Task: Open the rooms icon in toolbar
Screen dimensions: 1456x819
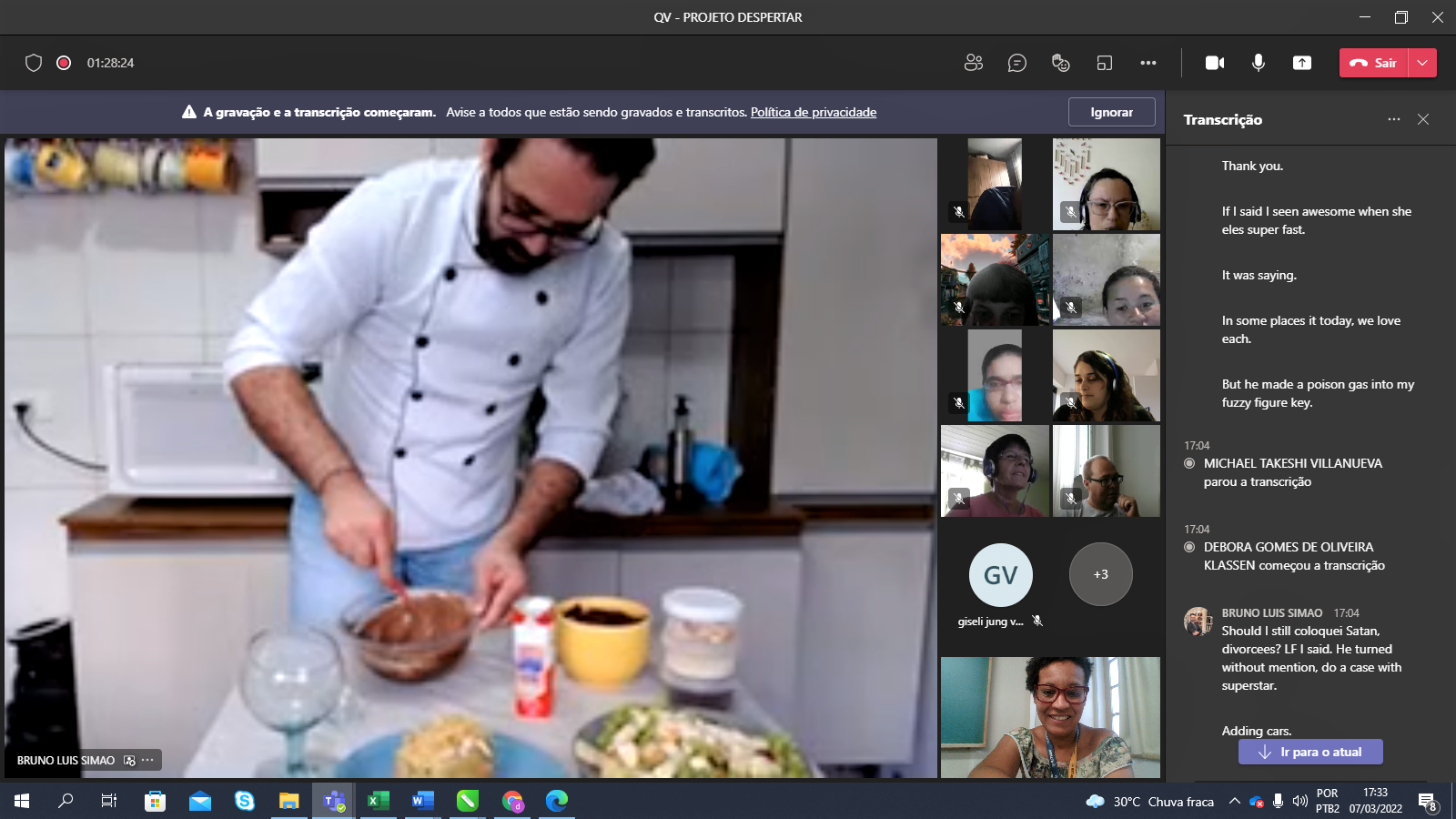Action: pos(1104,63)
